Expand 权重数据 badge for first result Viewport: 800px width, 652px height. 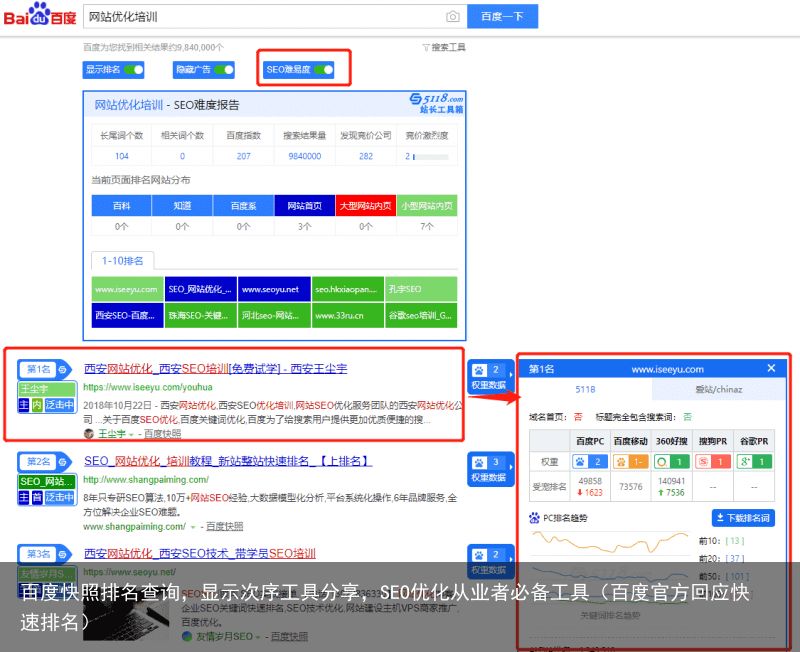click(490, 377)
